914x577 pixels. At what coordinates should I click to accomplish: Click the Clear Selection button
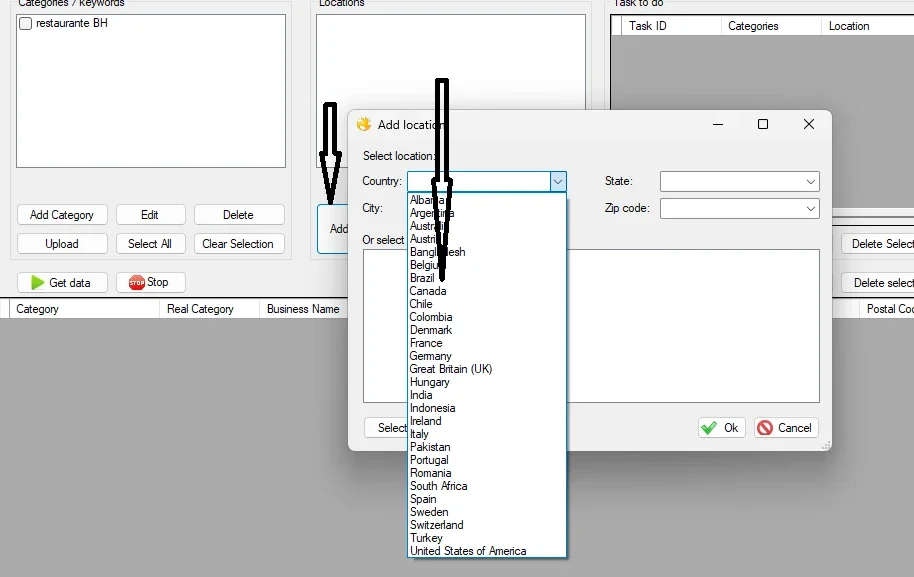click(x=239, y=244)
